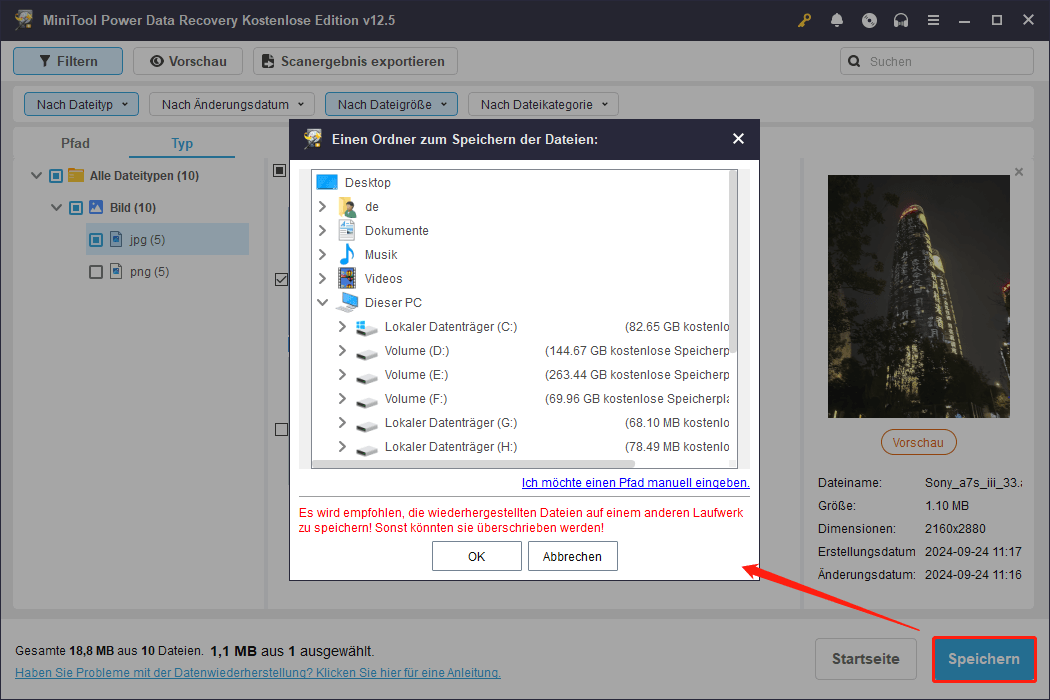The height and width of the screenshot is (700, 1050).
Task: Switch to the Typ tab
Action: coord(181,143)
